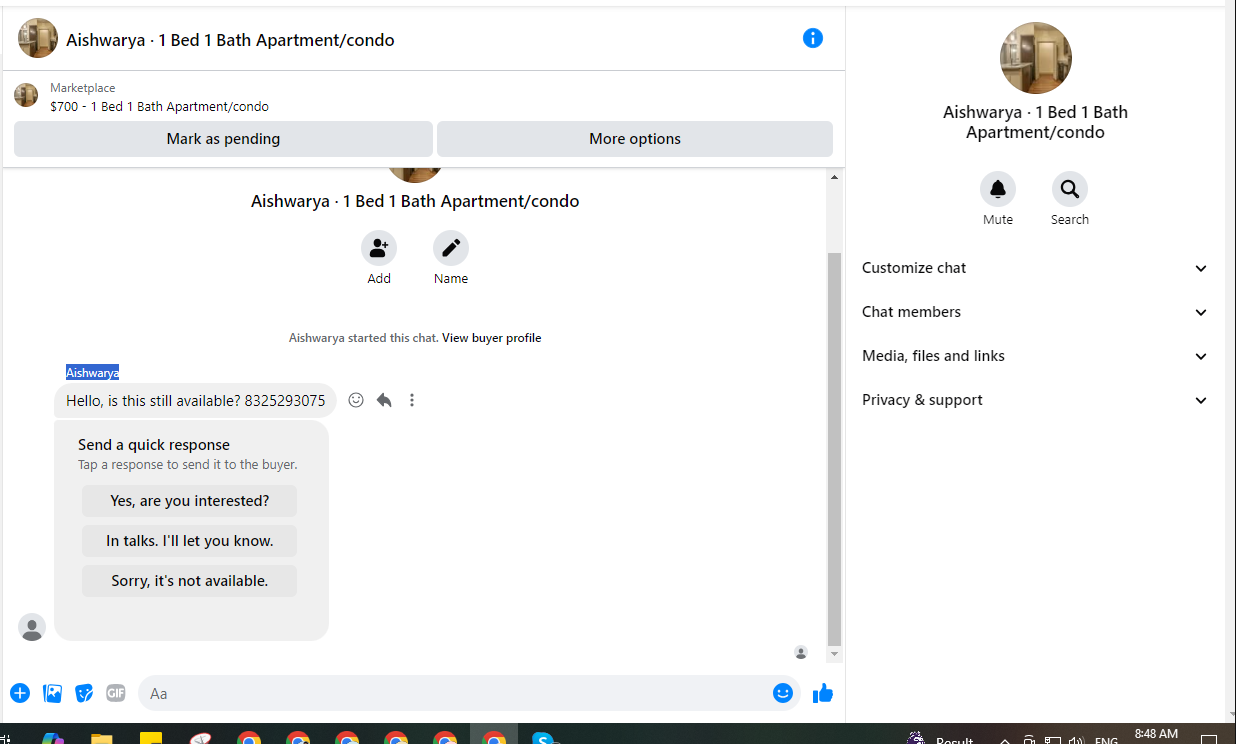Click the Add people icon

(379, 247)
